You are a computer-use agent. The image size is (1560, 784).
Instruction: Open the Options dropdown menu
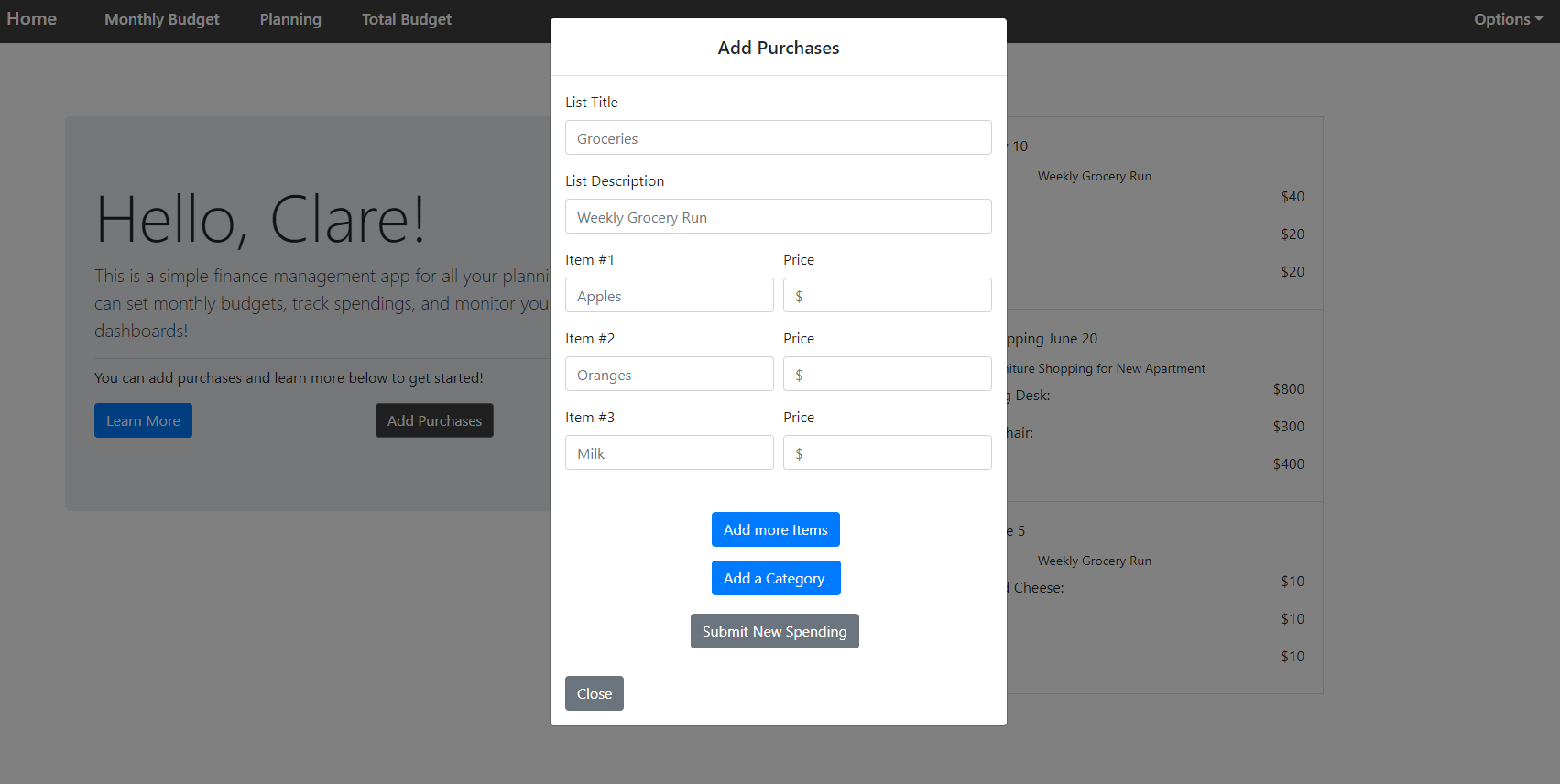[1505, 18]
